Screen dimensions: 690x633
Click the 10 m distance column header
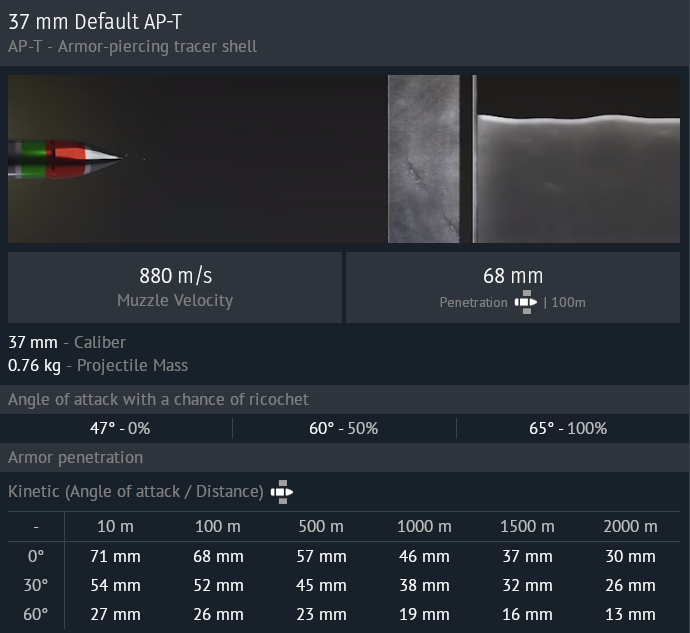(x=115, y=526)
